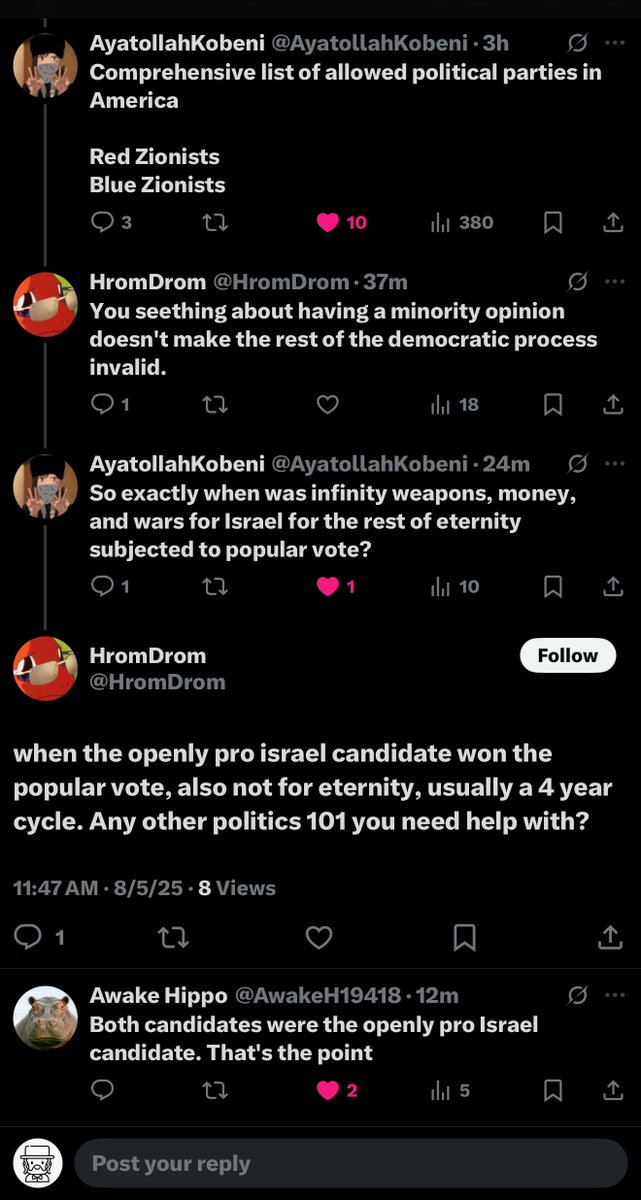The width and height of the screenshot is (641, 1200).
Task: Reply to AyatollahKobeni's Red Zionists post
Action: click(102, 223)
